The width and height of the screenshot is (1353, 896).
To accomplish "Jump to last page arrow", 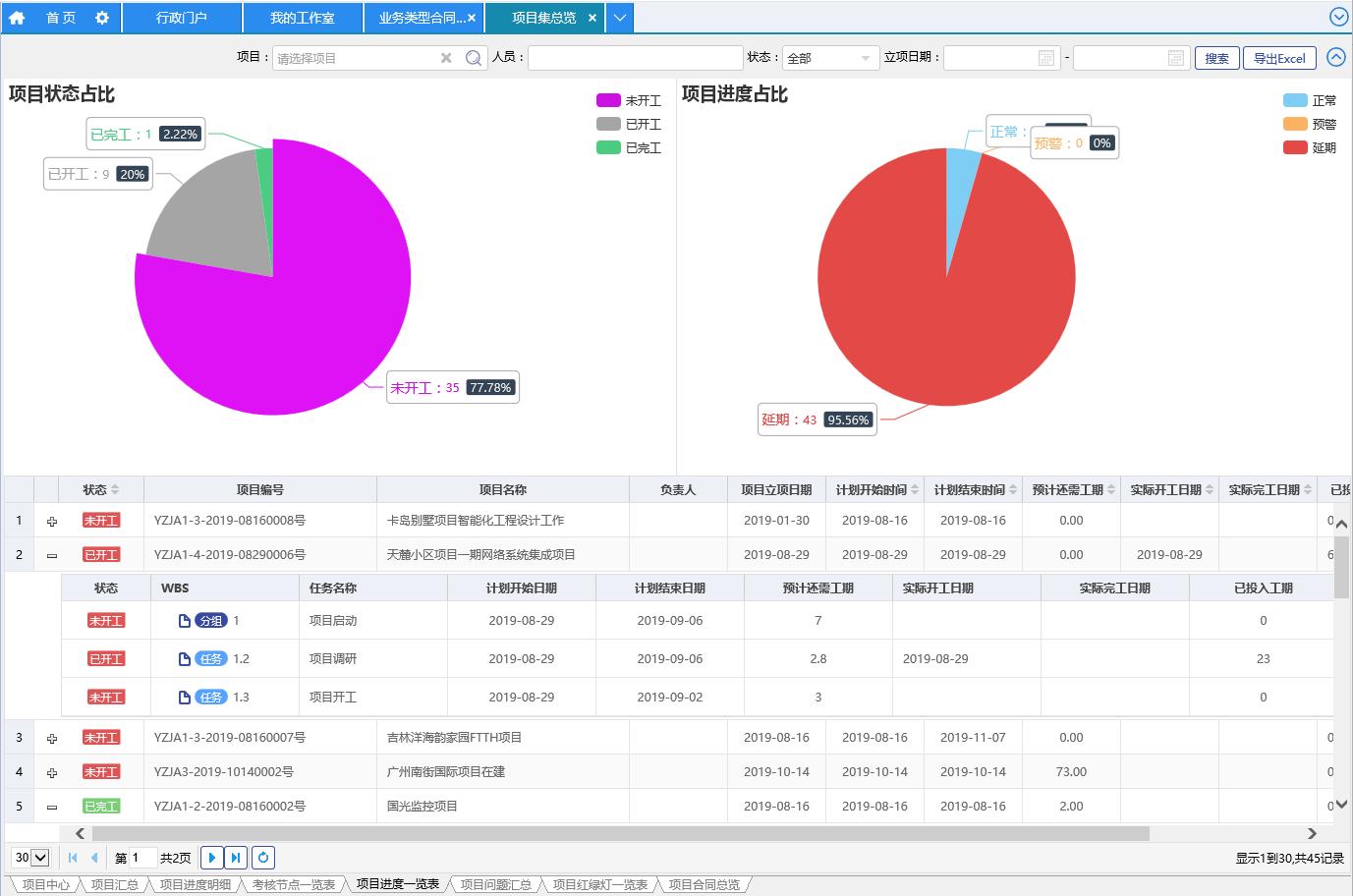I will 236,858.
